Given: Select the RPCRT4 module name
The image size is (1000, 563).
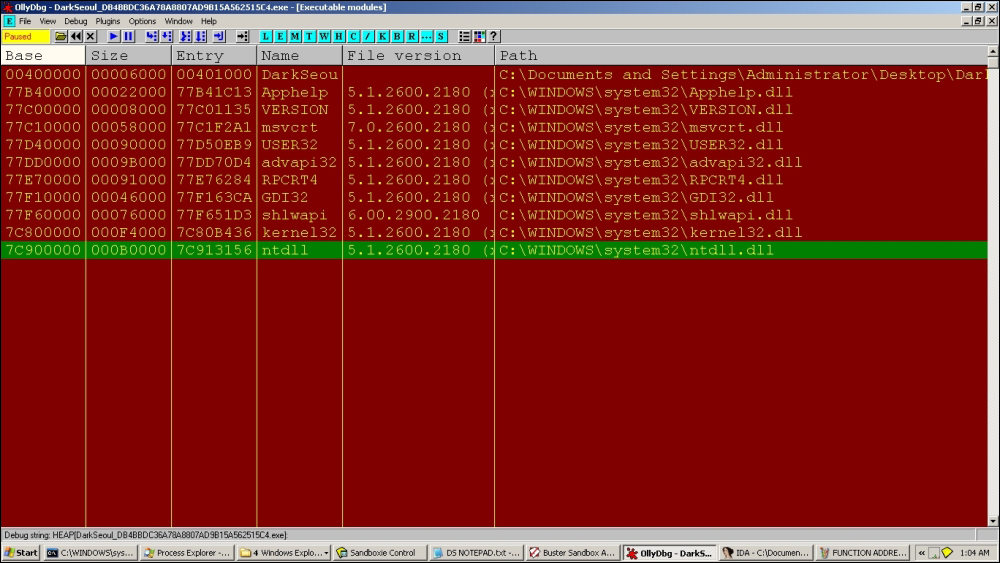Looking at the screenshot, I should point(290,180).
